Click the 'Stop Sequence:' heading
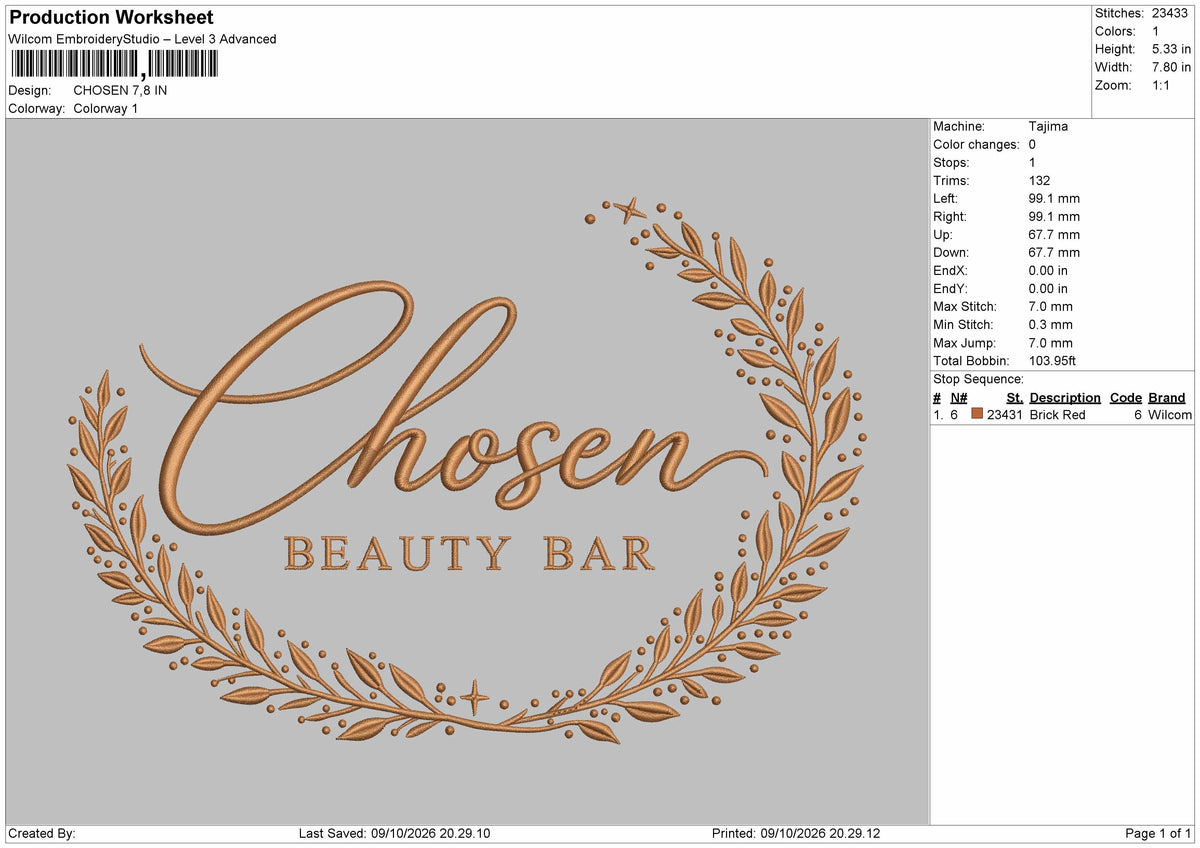Viewport: 1200px width, 848px height. [x=978, y=380]
